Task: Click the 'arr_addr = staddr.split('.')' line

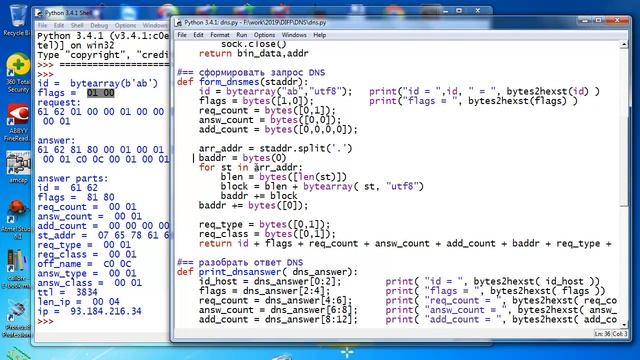Action: [276, 149]
